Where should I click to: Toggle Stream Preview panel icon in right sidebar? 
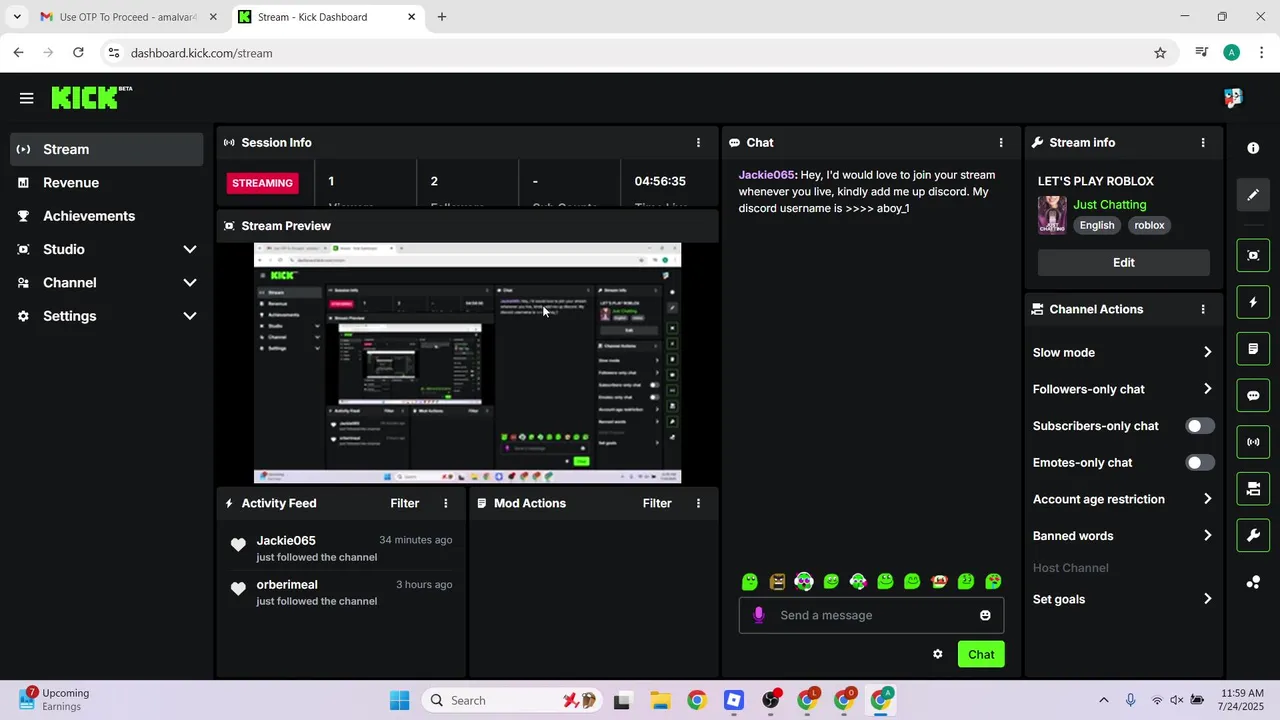(x=1253, y=255)
